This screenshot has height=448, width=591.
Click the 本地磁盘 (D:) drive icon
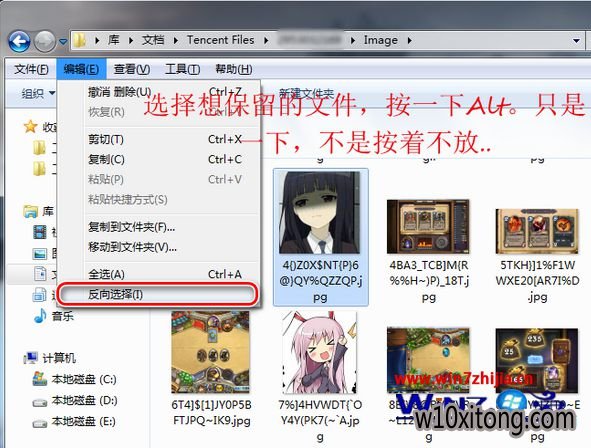pos(40,402)
